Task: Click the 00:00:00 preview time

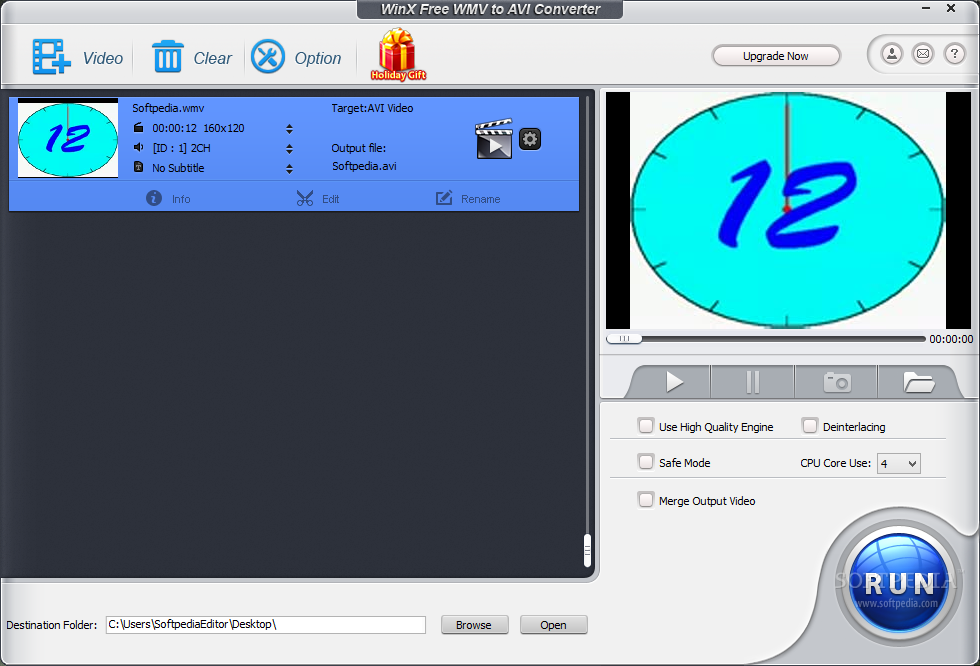Action: tap(951, 339)
